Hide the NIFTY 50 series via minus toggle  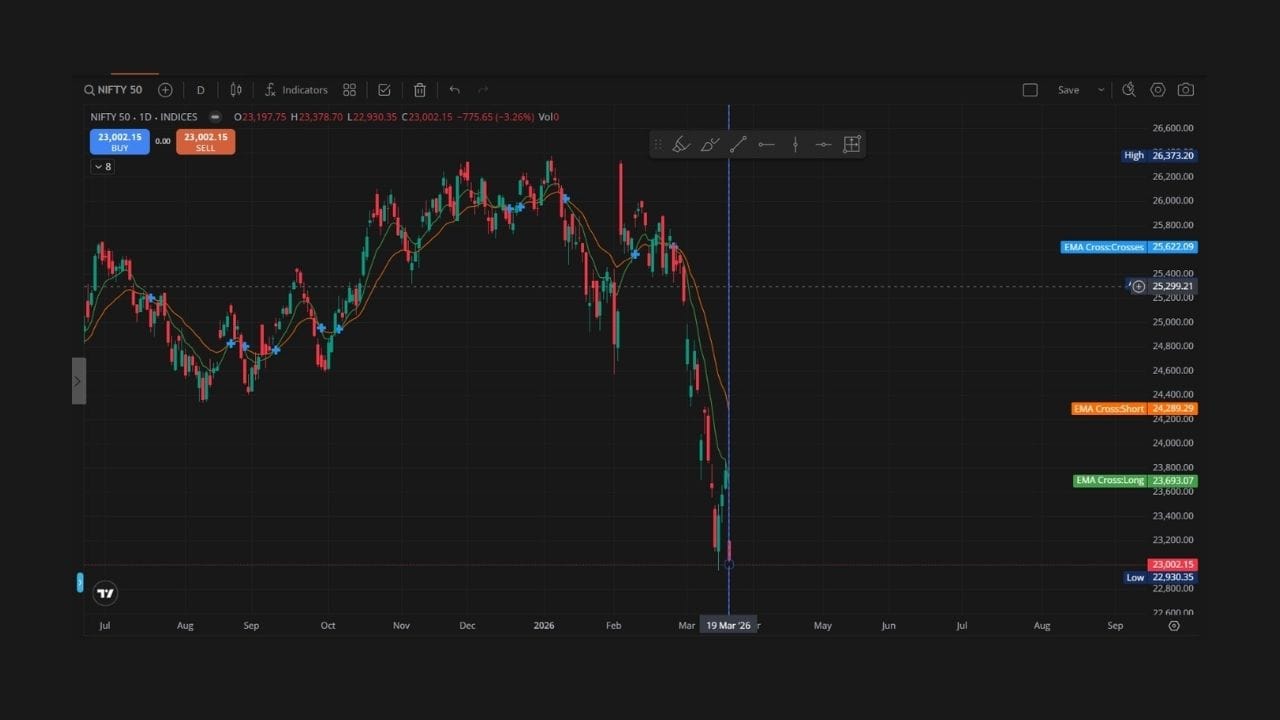tap(214, 117)
